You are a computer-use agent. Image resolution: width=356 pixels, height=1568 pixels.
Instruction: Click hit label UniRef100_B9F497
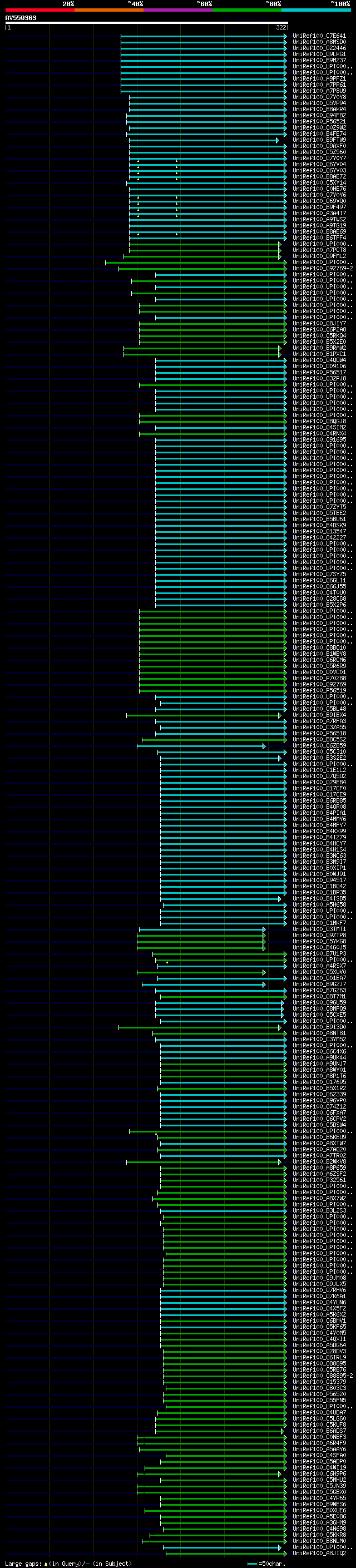pyautogui.click(x=319, y=207)
